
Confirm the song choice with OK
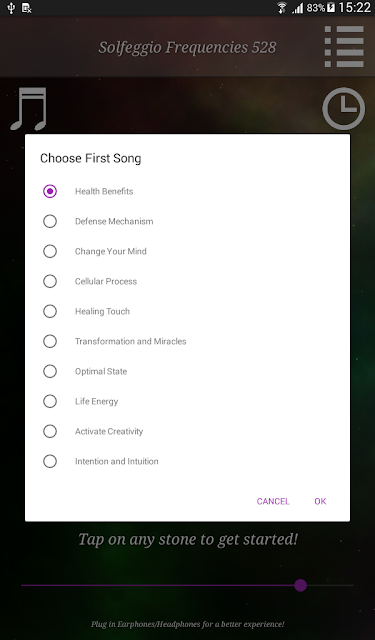320,501
